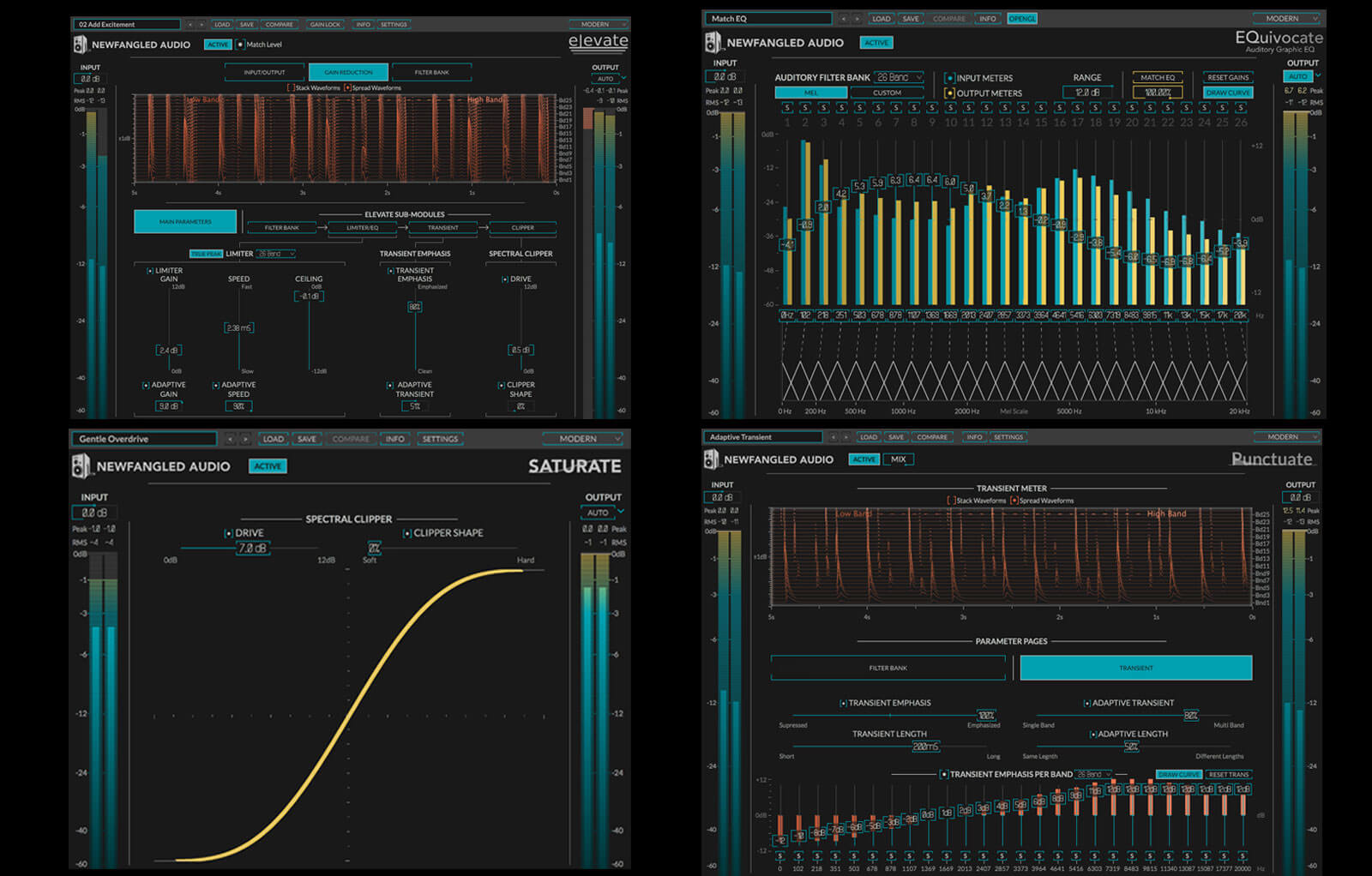Go to previous preset in EQuivocate window

(x=843, y=18)
